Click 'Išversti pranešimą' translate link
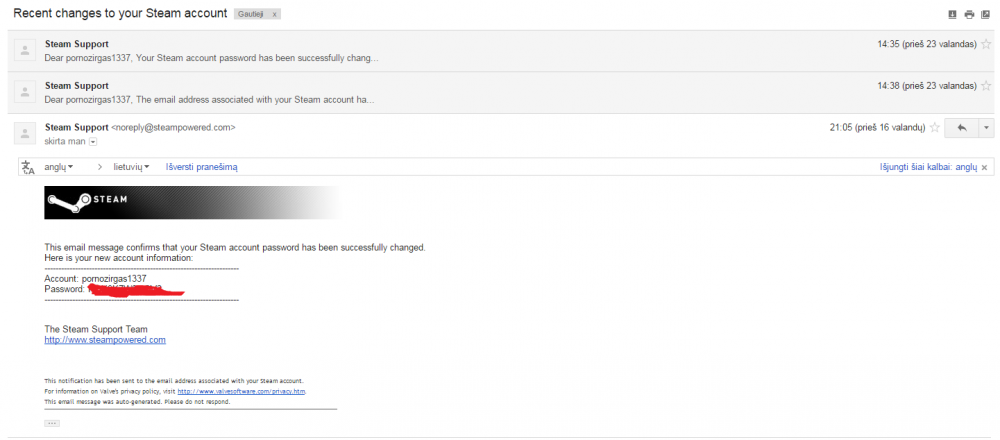 tap(202, 166)
